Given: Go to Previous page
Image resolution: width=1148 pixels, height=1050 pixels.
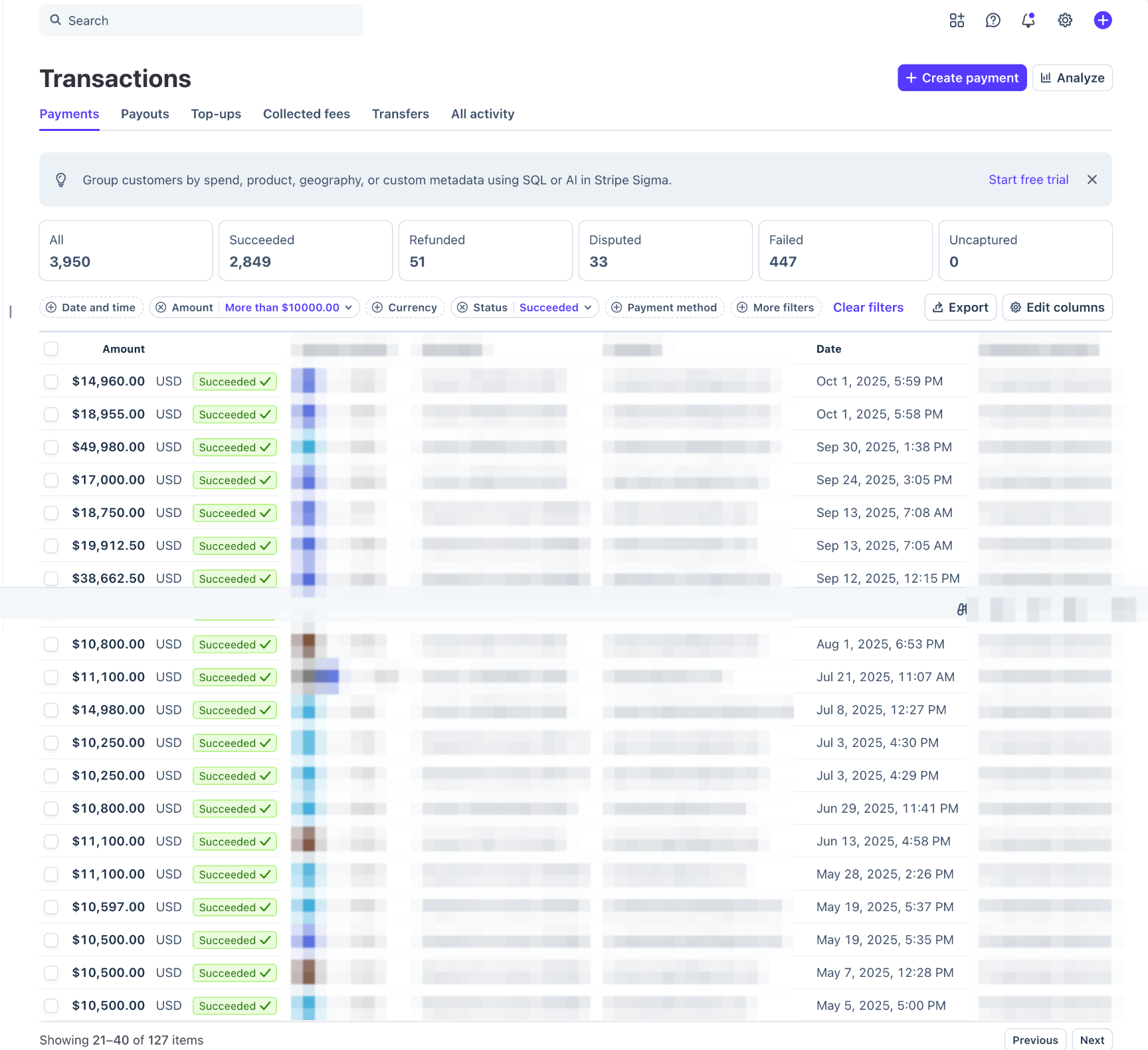Looking at the screenshot, I should 1035,1040.
